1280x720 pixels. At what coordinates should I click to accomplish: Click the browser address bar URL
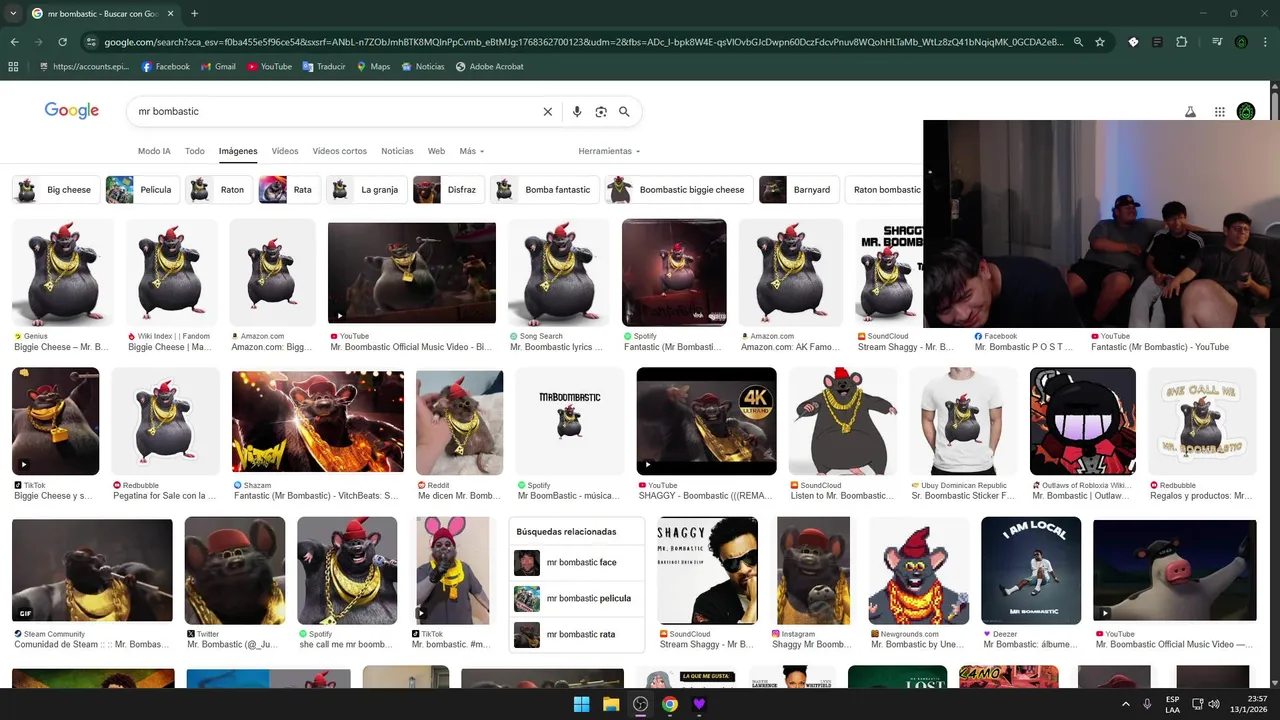[x=584, y=42]
